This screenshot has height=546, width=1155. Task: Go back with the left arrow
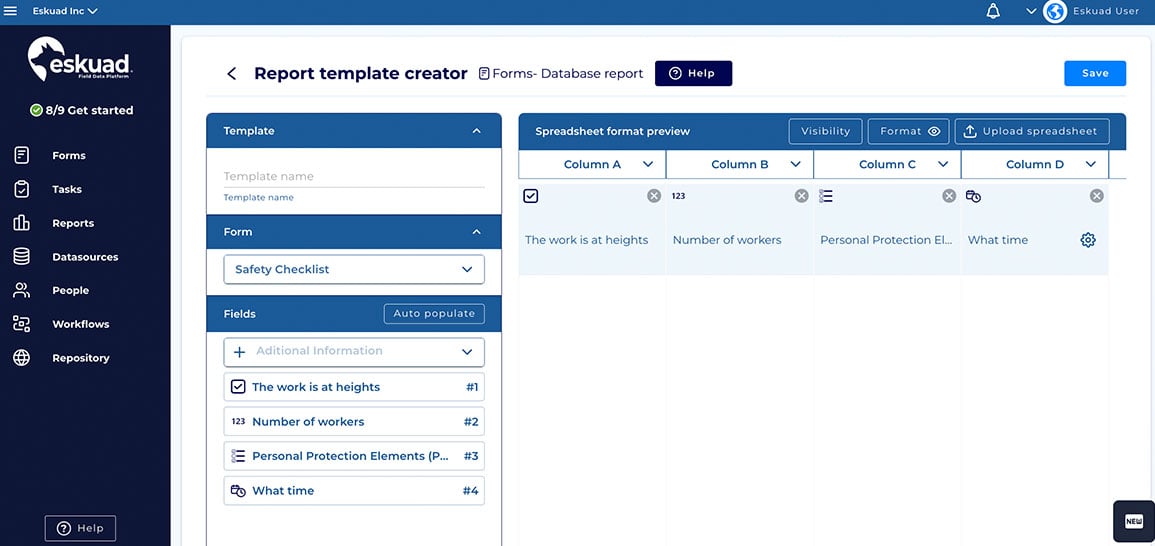click(231, 74)
